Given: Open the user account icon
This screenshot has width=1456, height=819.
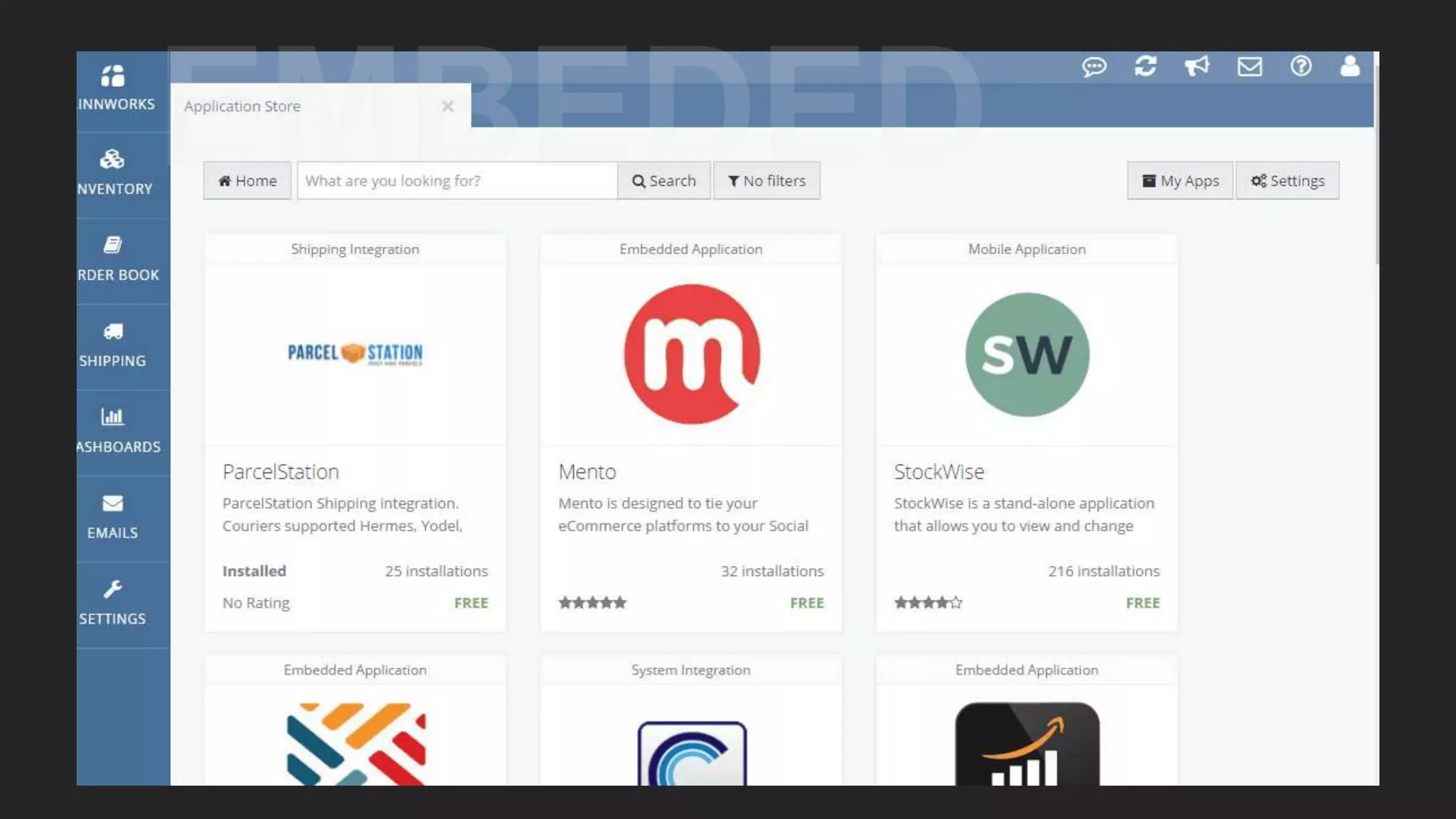Looking at the screenshot, I should [x=1349, y=67].
